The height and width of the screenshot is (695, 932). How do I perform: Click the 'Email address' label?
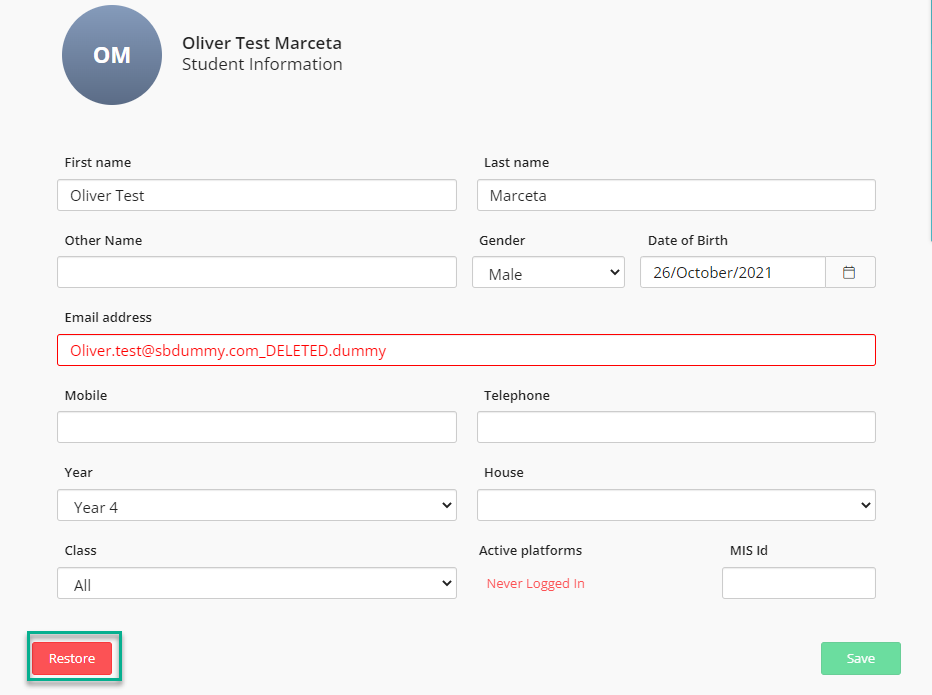108,317
